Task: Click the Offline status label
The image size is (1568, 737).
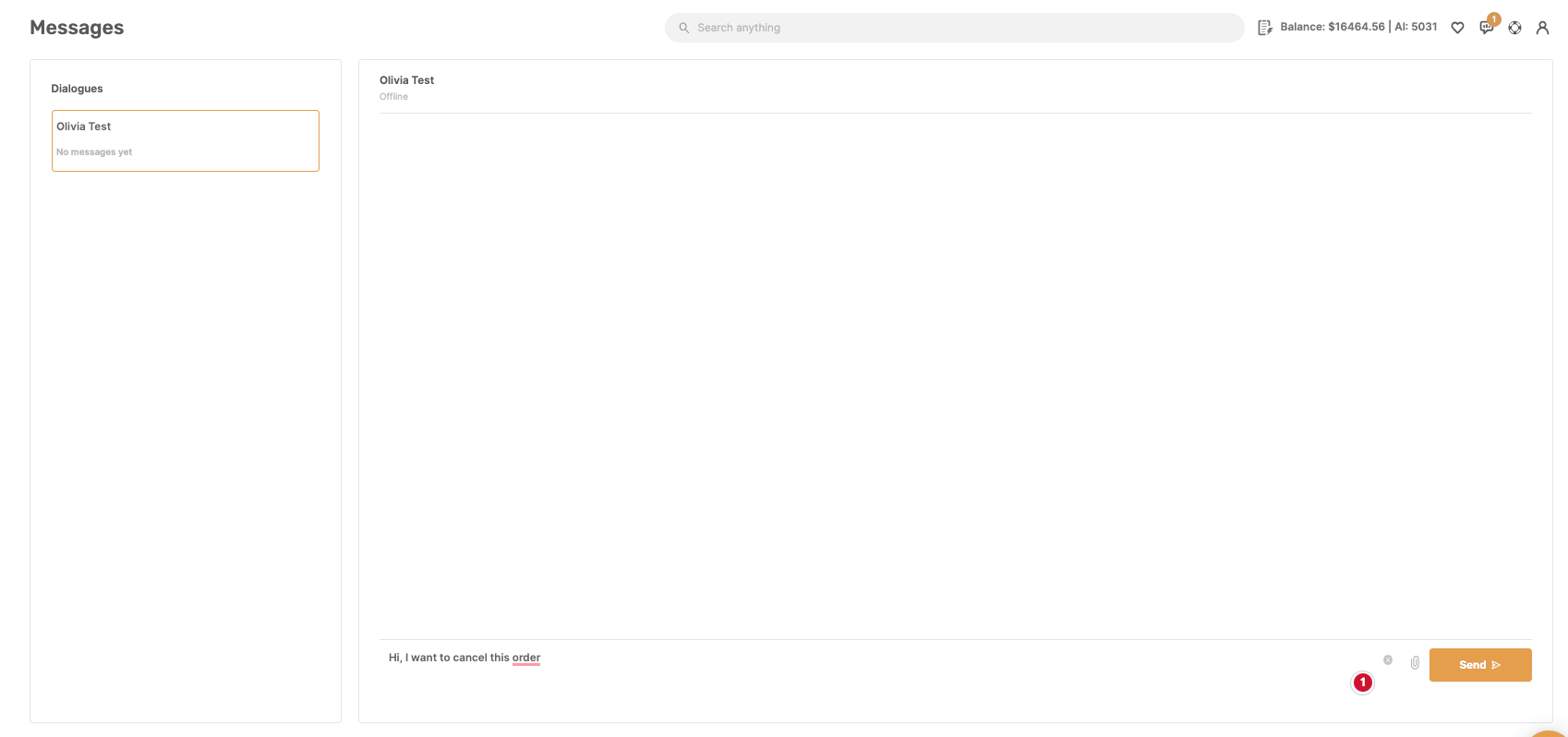Action: [x=393, y=96]
